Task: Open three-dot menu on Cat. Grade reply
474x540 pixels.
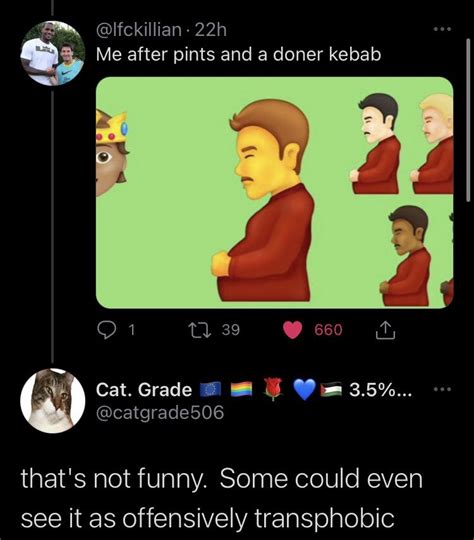Action: tap(442, 390)
